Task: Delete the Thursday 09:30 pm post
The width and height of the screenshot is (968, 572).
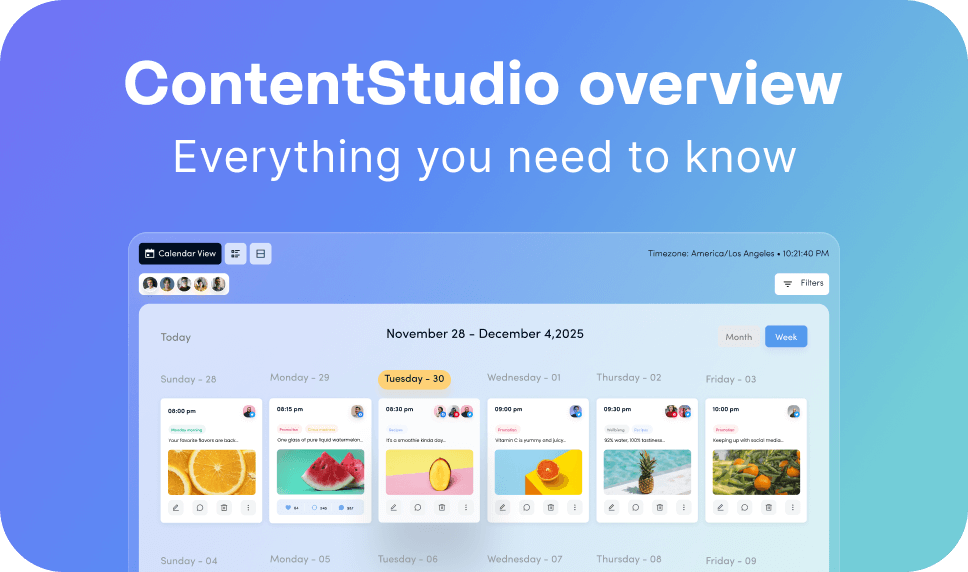Action: (659, 508)
